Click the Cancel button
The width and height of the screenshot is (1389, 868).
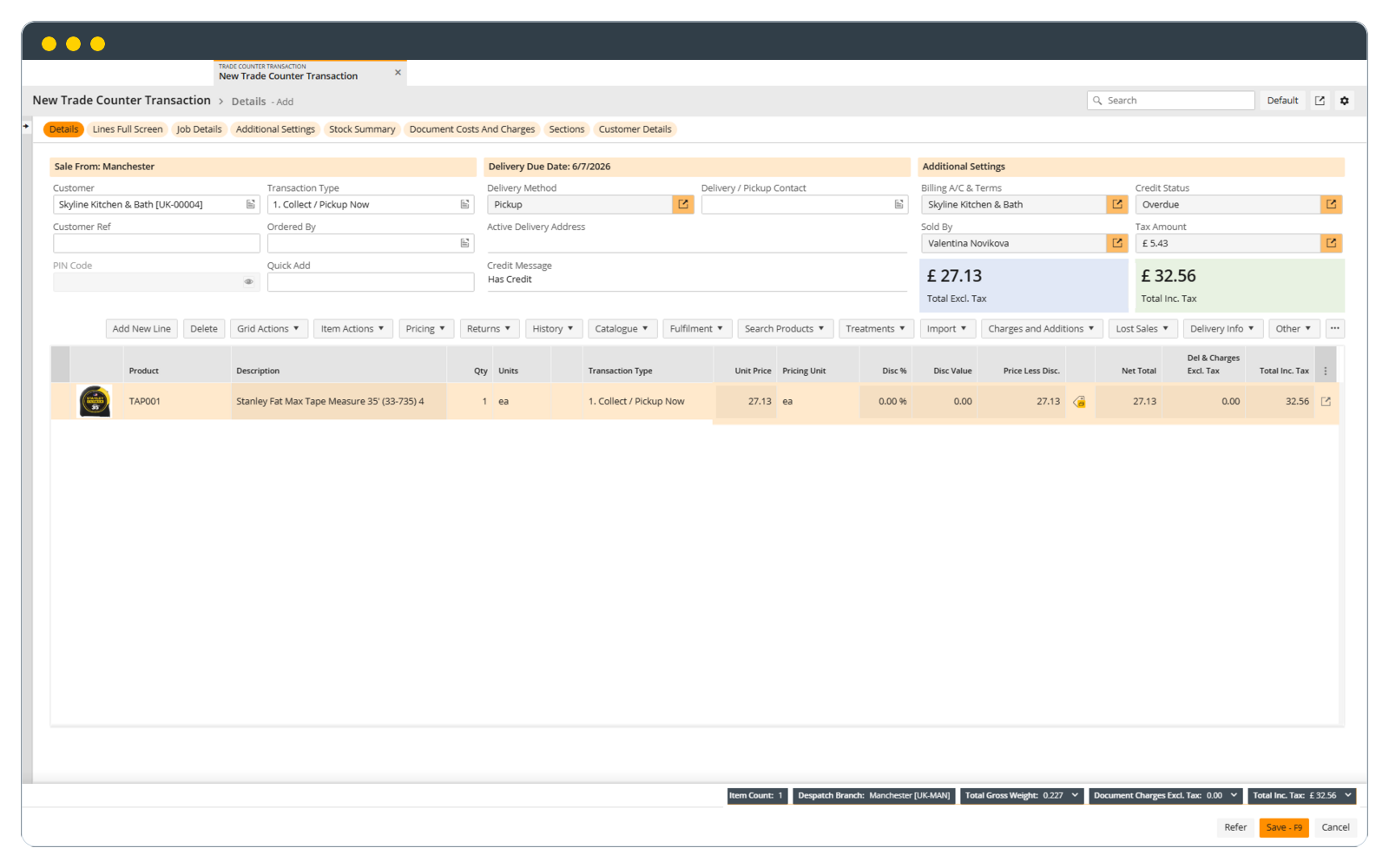tap(1335, 827)
